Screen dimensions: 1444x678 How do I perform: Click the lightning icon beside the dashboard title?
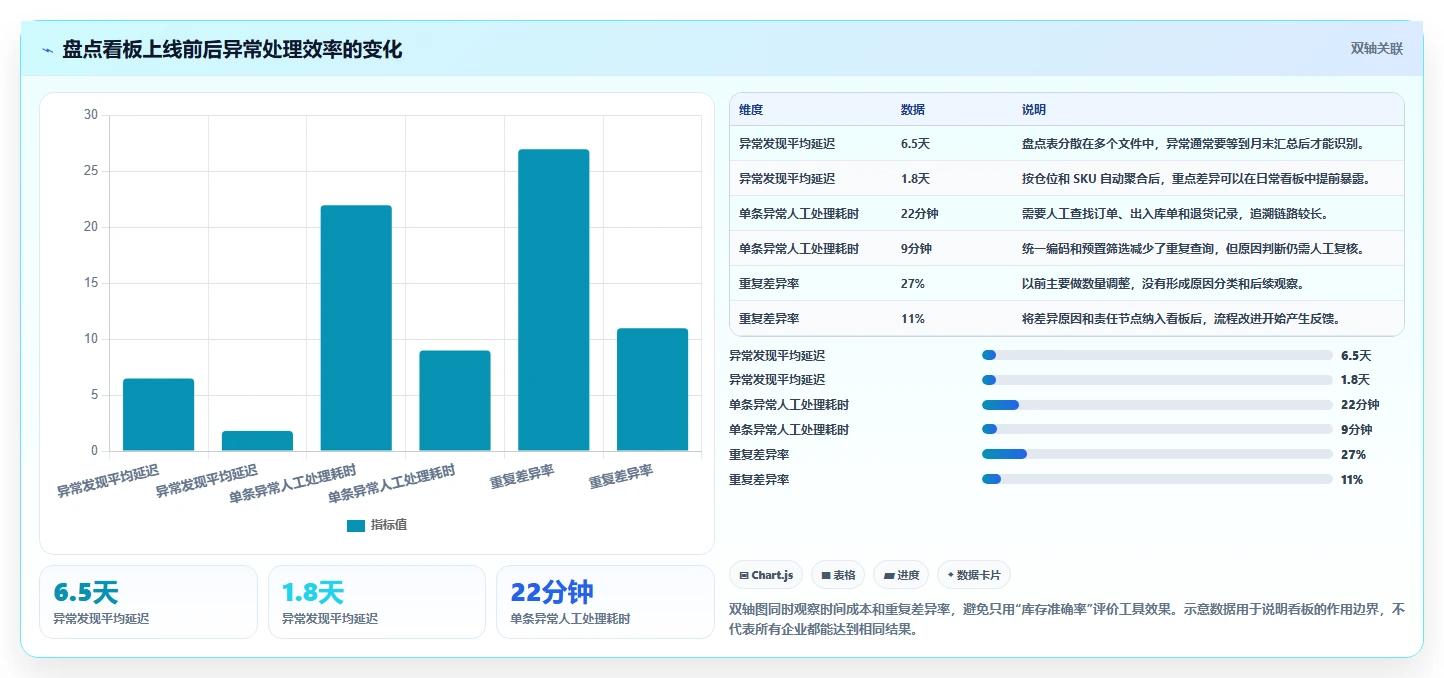click(47, 50)
